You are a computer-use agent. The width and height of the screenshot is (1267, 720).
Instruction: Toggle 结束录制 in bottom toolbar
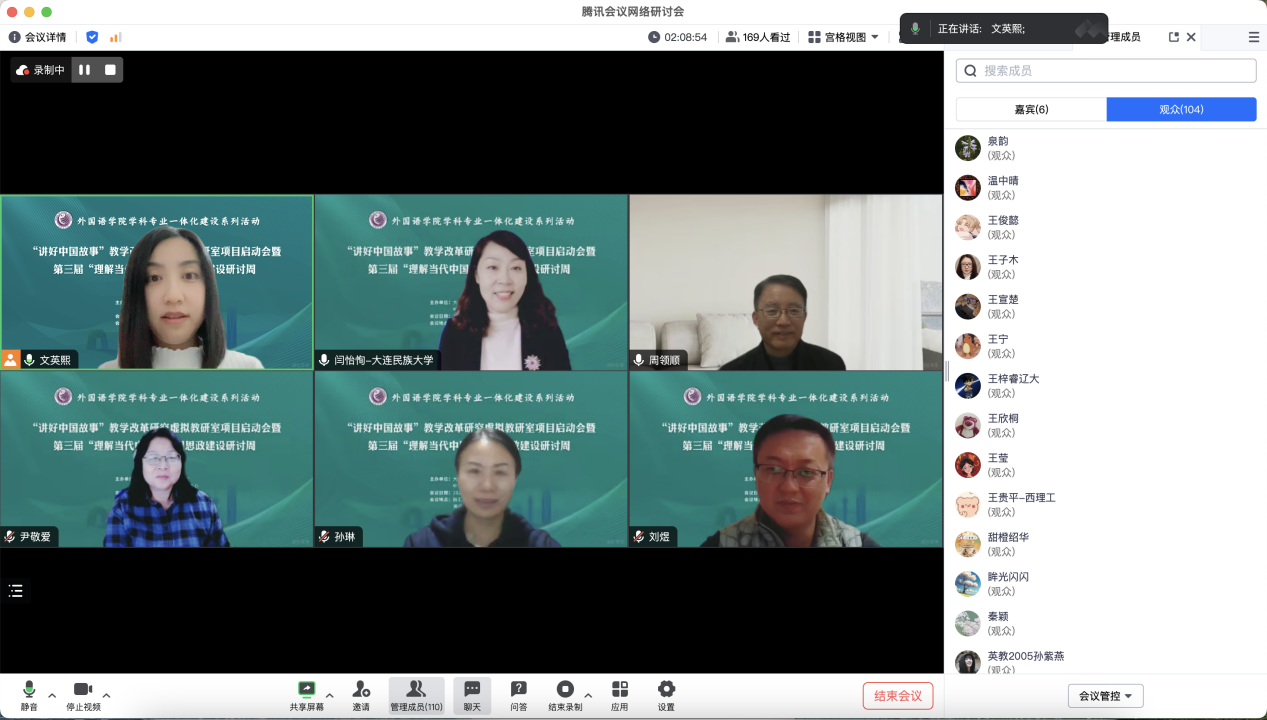point(565,690)
